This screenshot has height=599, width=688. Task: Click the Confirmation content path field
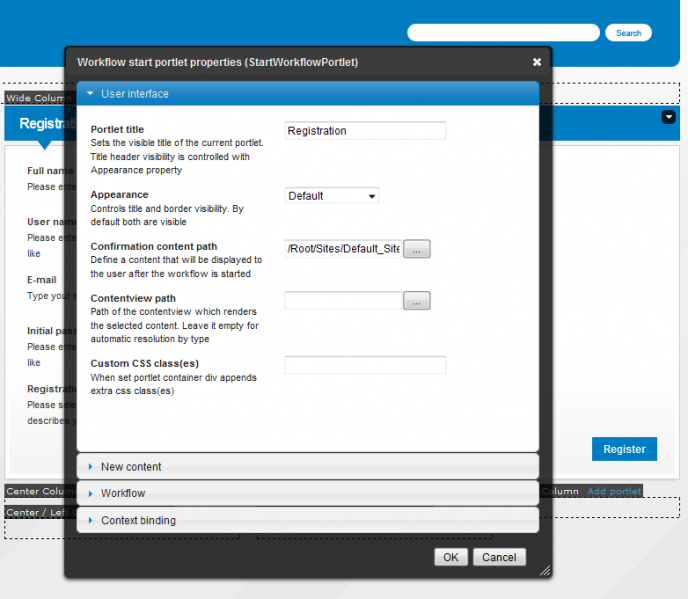point(343,249)
